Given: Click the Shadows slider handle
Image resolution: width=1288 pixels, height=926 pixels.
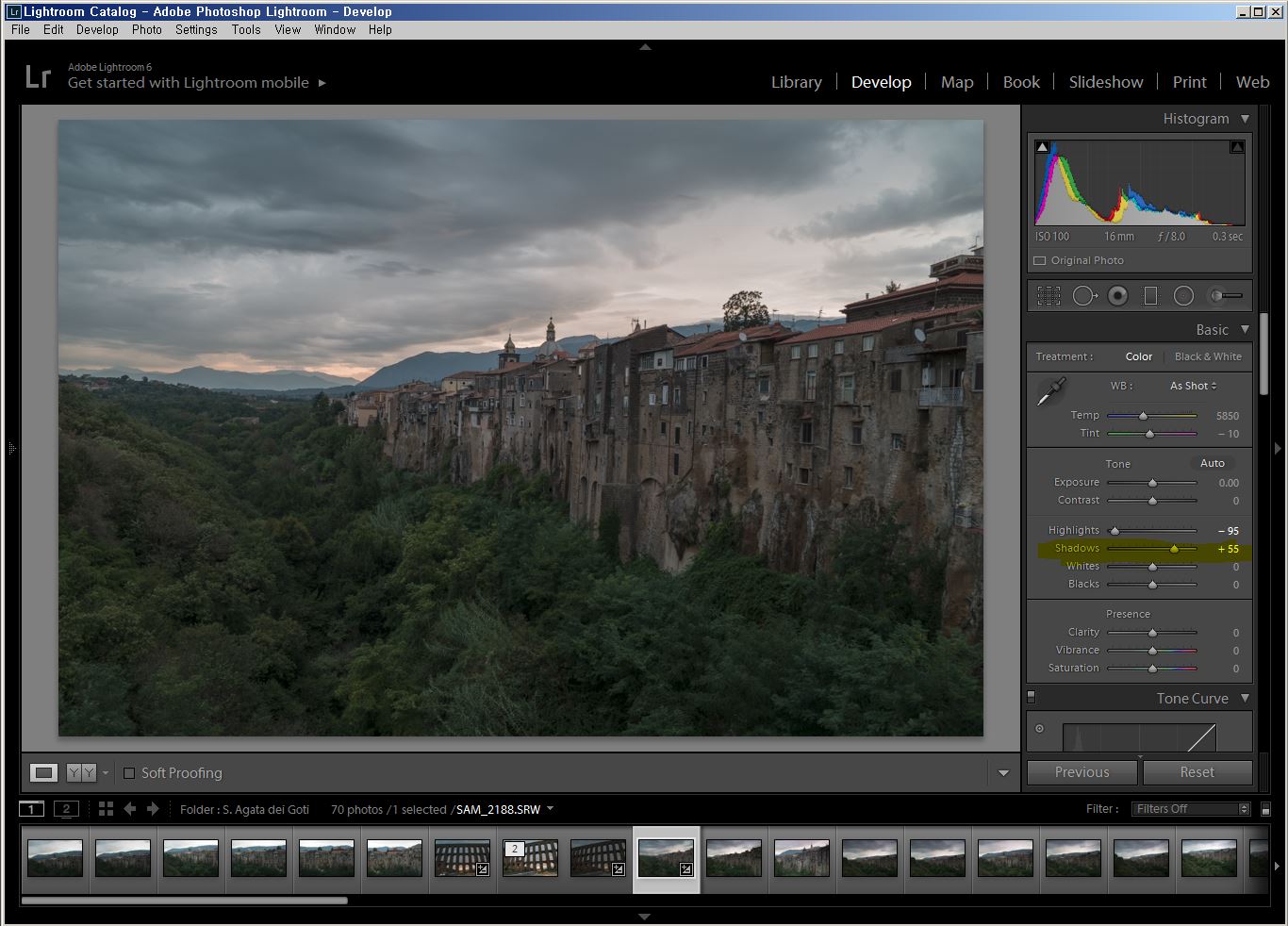Looking at the screenshot, I should [1174, 549].
